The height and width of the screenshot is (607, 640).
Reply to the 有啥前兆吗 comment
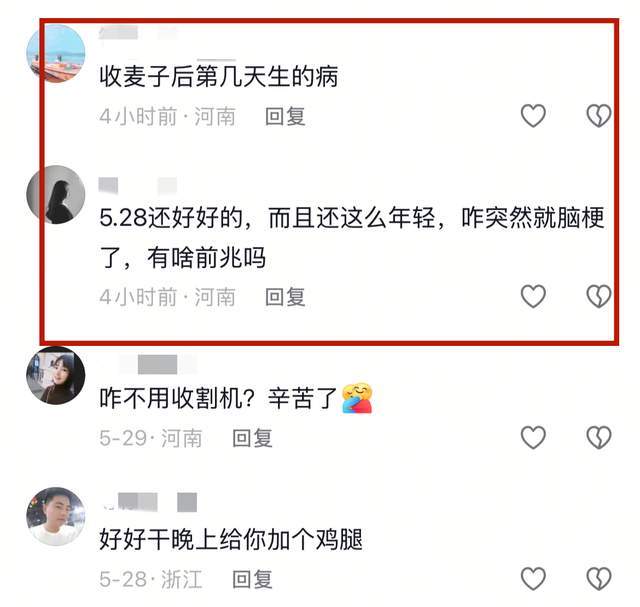[285, 297]
